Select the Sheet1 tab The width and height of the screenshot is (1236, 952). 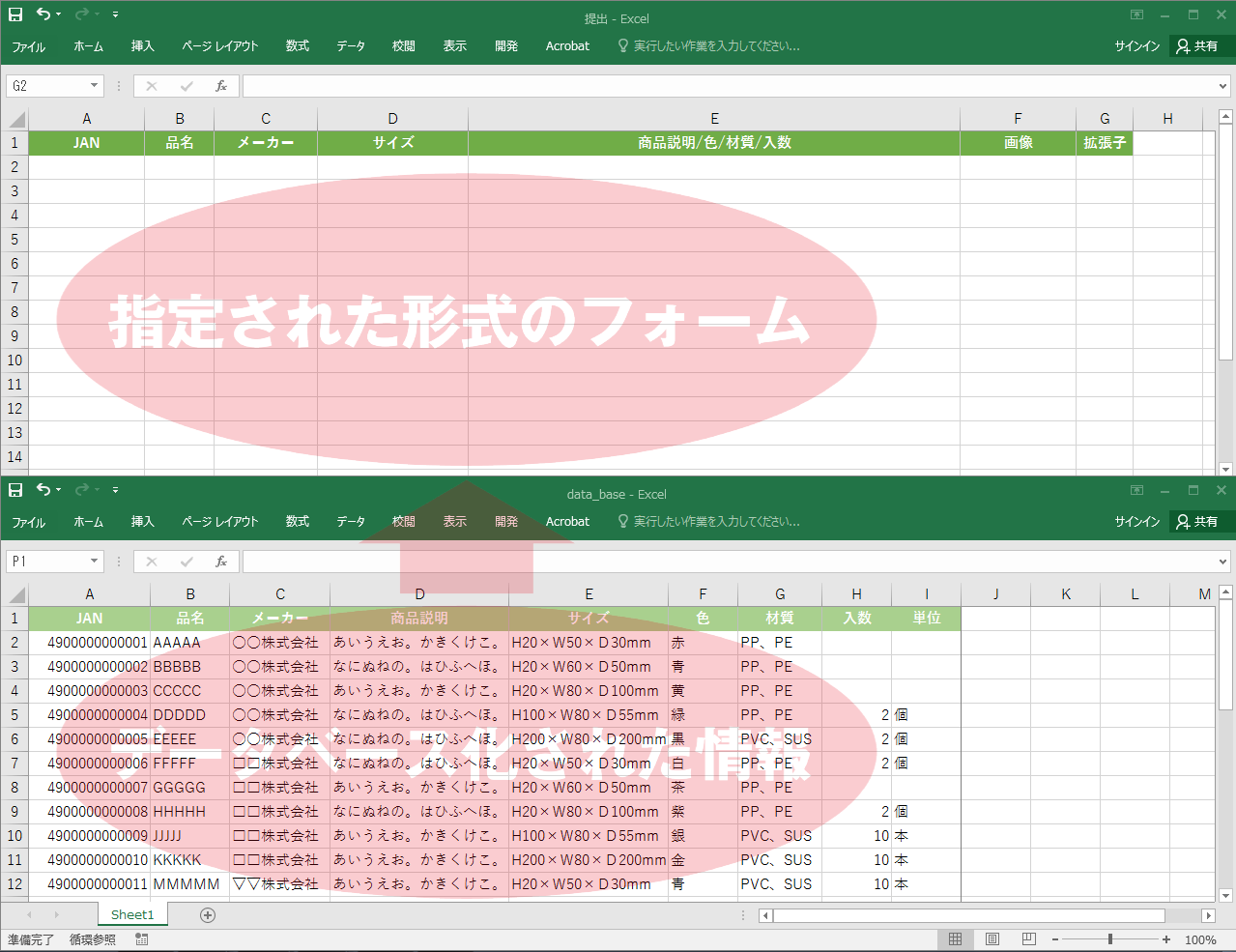[132, 915]
